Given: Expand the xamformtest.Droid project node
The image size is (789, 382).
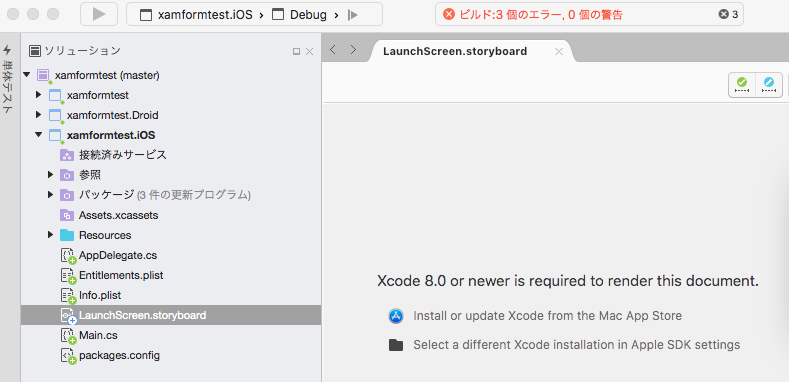Looking at the screenshot, I should 38,115.
